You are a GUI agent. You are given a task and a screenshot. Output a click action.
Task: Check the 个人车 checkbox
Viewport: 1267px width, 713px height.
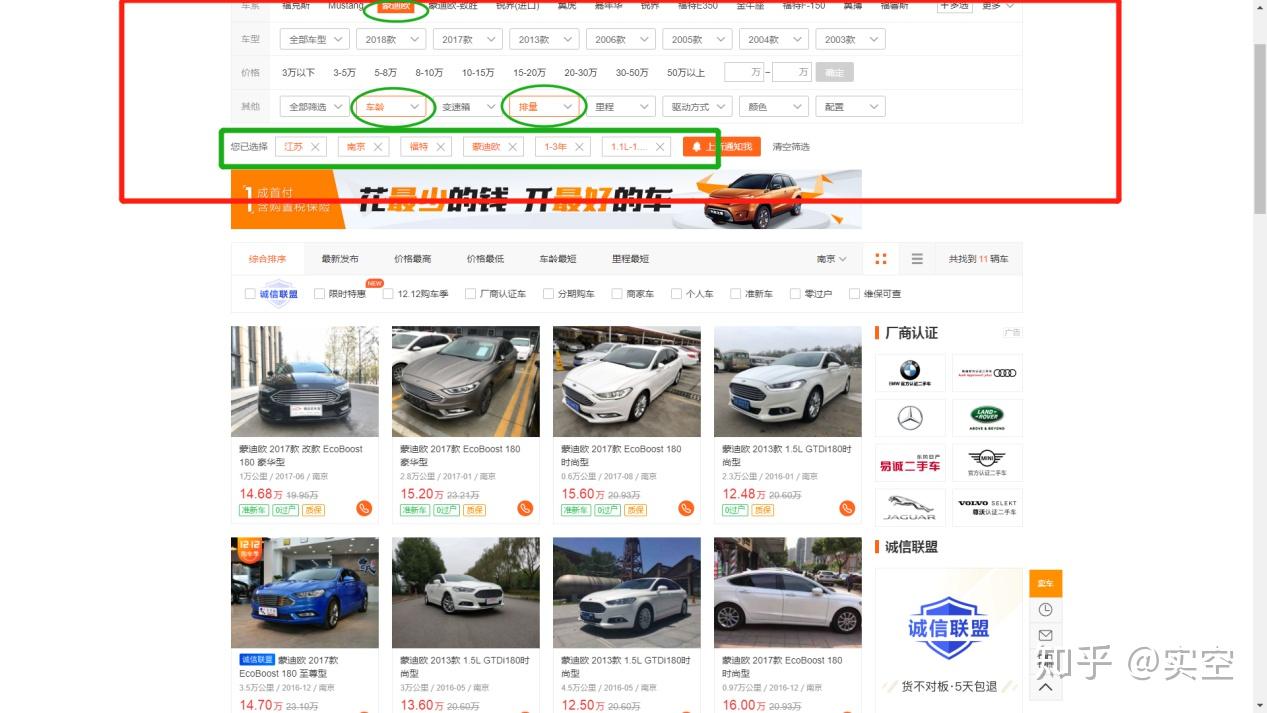(x=677, y=294)
